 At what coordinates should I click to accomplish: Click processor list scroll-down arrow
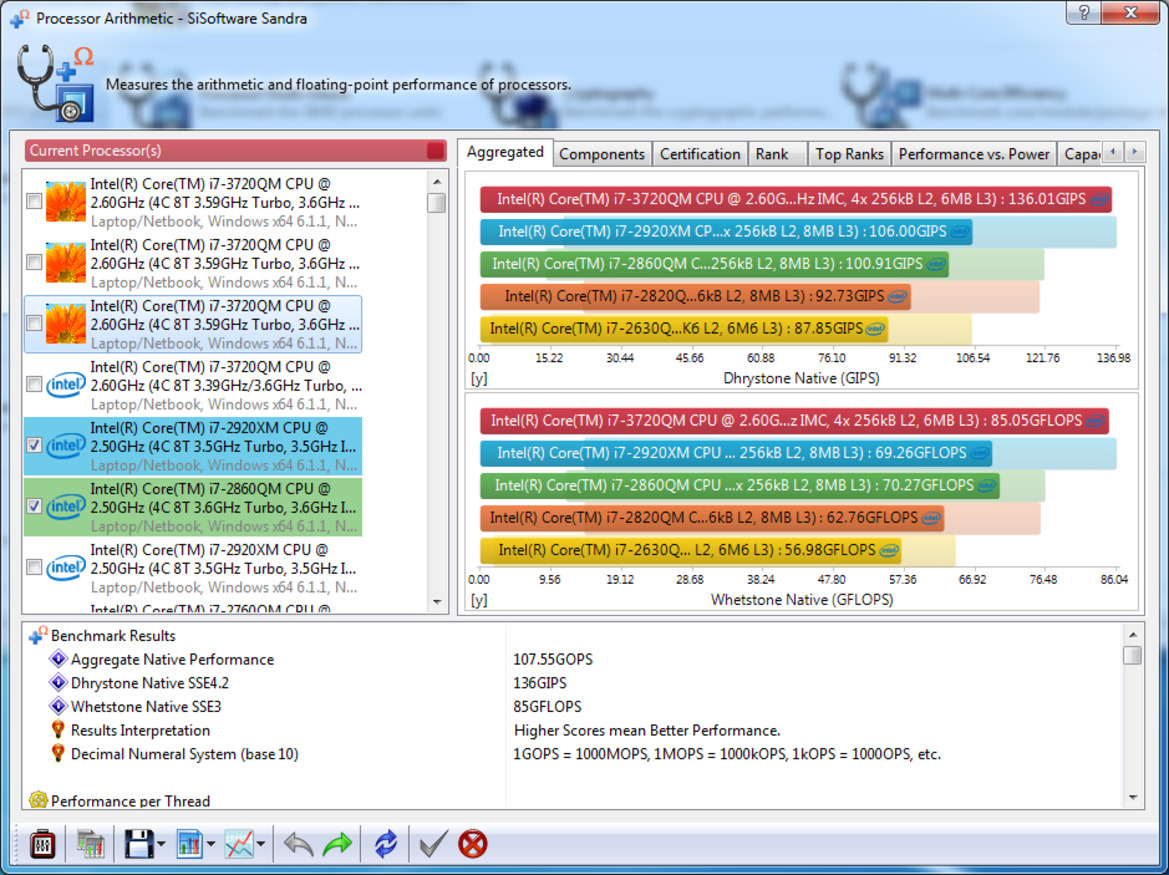[437, 601]
